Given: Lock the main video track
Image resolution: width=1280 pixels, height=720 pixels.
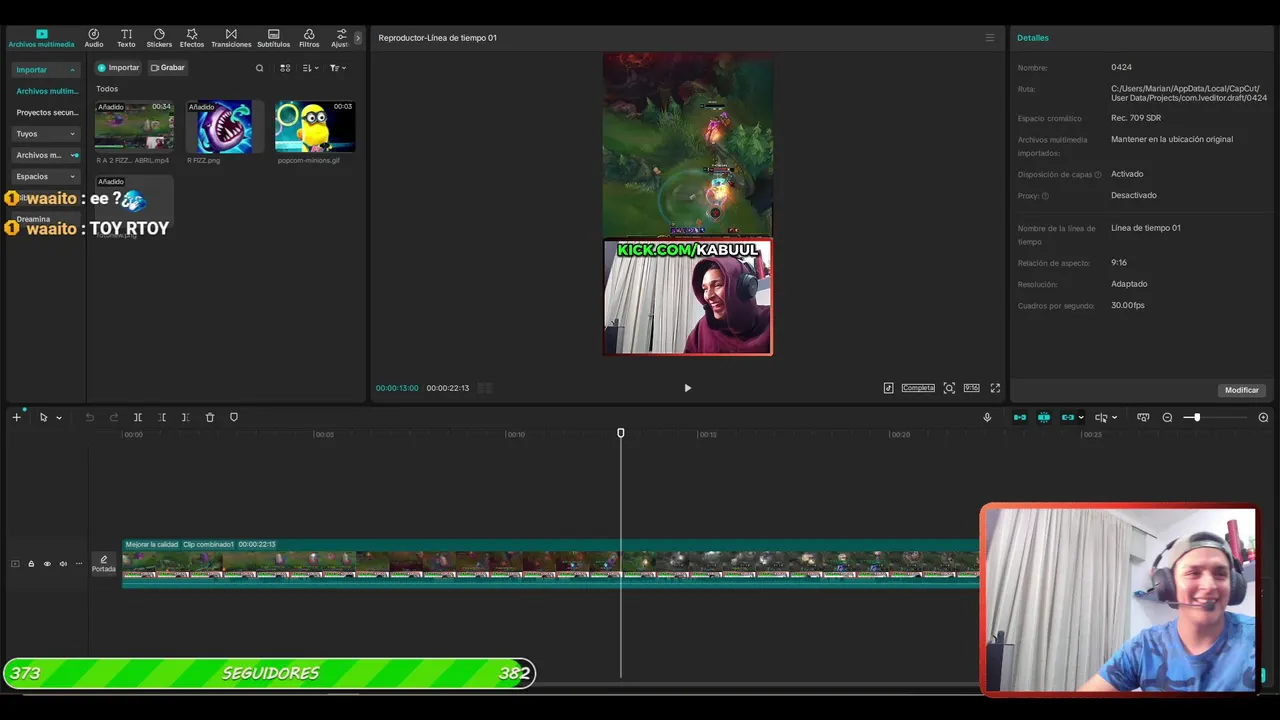Looking at the screenshot, I should [x=31, y=564].
